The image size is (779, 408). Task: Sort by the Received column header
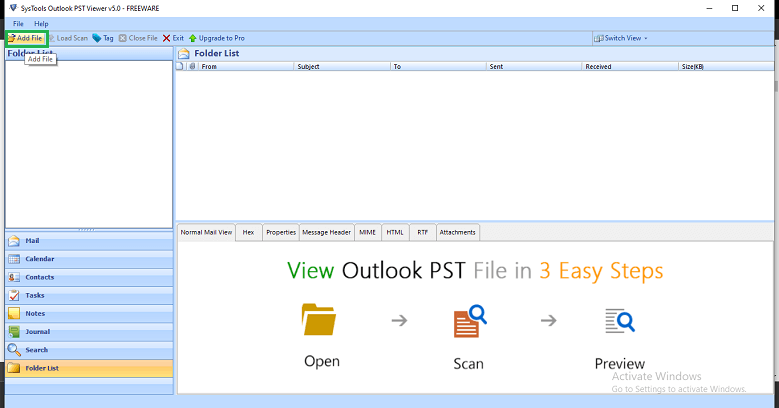pos(629,67)
